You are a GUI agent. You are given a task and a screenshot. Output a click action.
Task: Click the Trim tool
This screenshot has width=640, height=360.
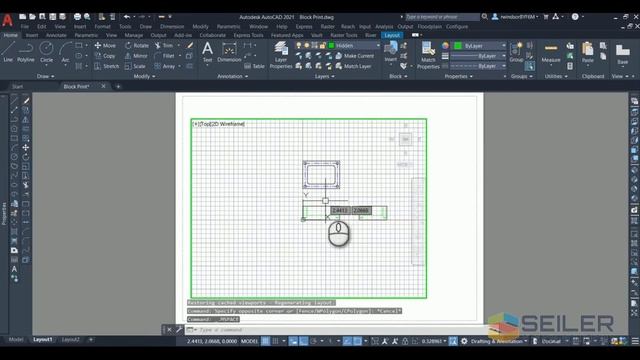point(164,46)
